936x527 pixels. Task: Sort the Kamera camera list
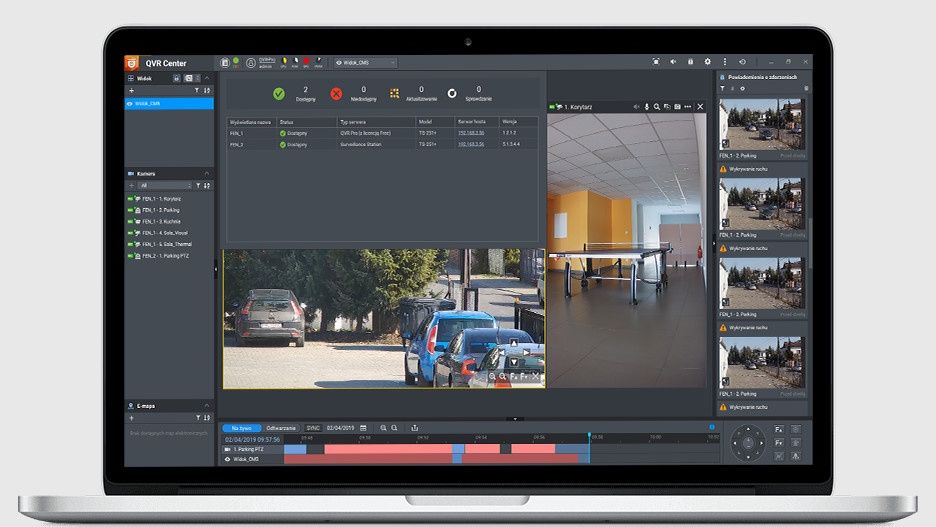coord(207,186)
